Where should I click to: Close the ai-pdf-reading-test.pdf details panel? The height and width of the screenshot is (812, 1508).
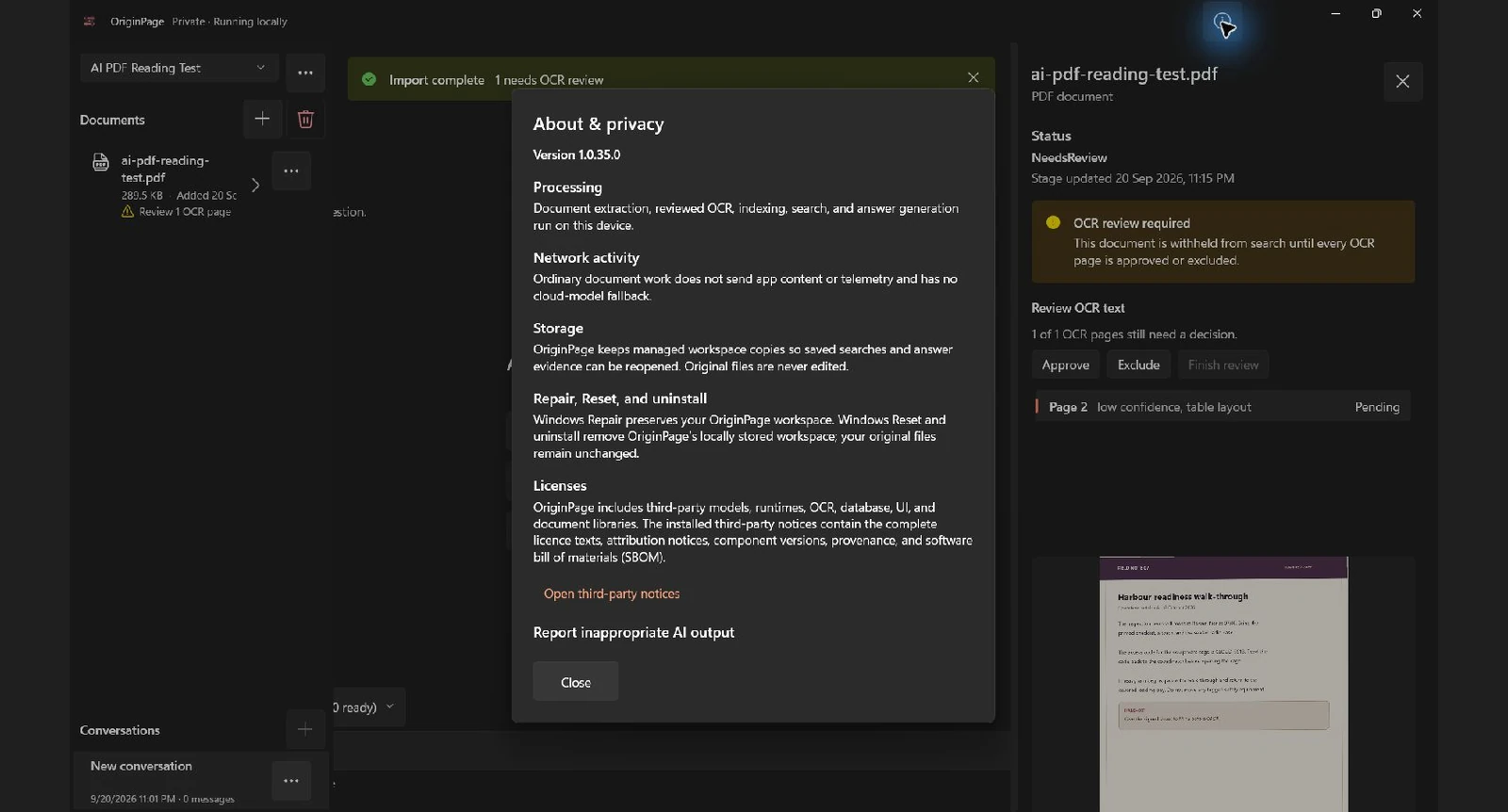[1402, 82]
